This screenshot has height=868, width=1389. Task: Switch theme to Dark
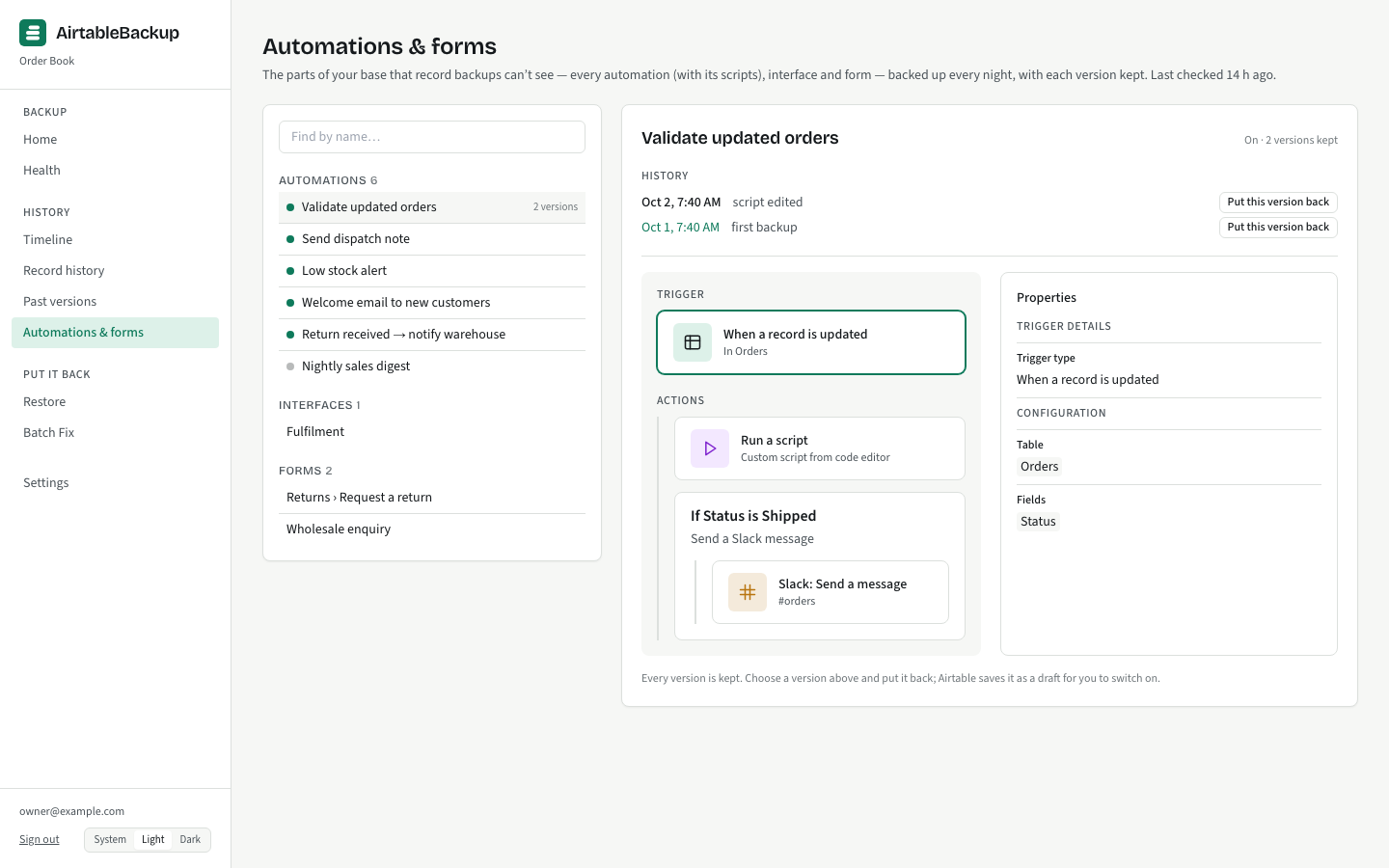click(x=190, y=840)
